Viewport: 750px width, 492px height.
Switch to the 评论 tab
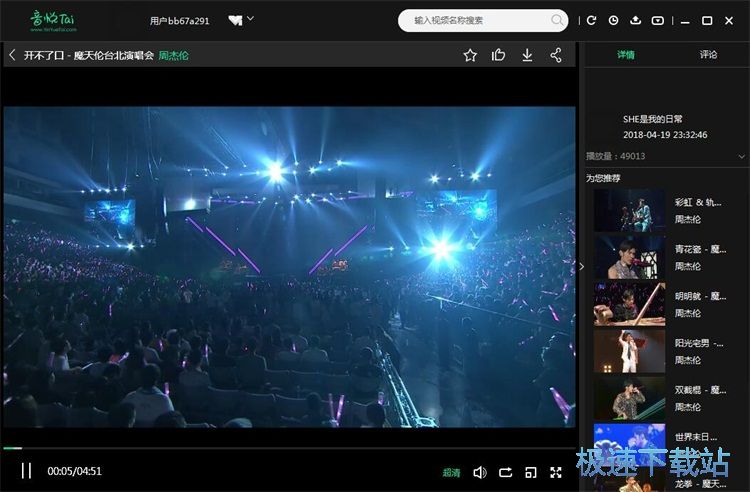coord(708,55)
